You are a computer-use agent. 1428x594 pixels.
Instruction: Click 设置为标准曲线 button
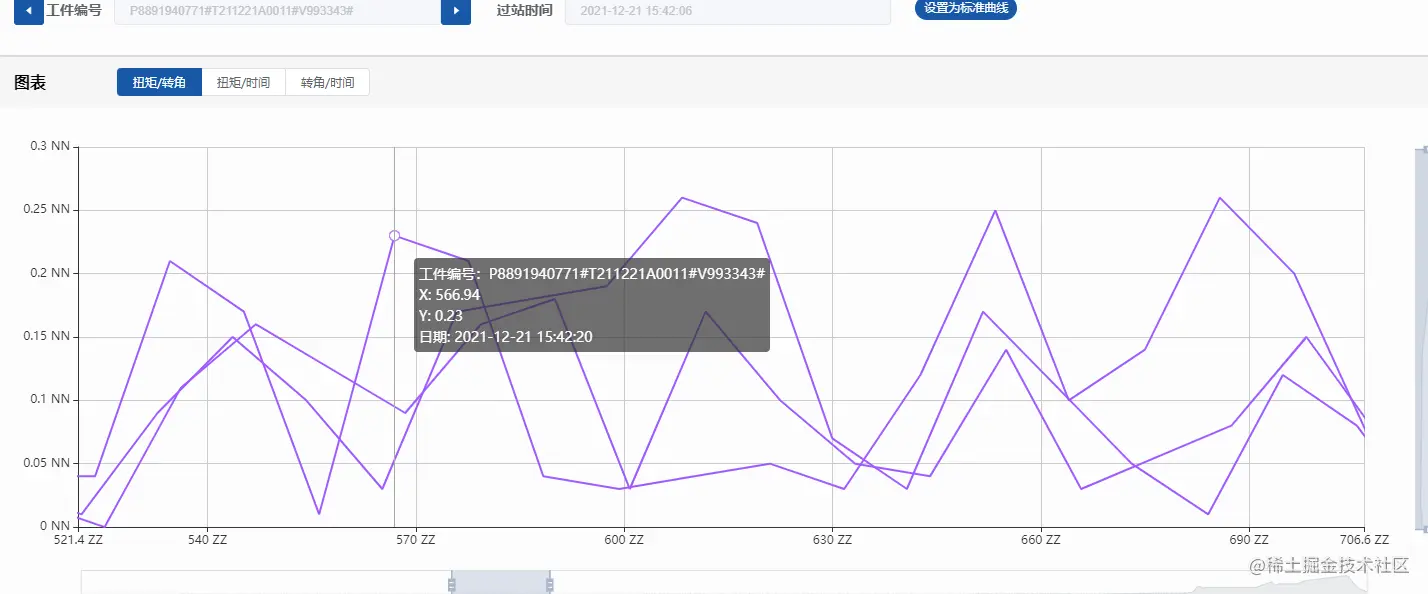pos(965,8)
